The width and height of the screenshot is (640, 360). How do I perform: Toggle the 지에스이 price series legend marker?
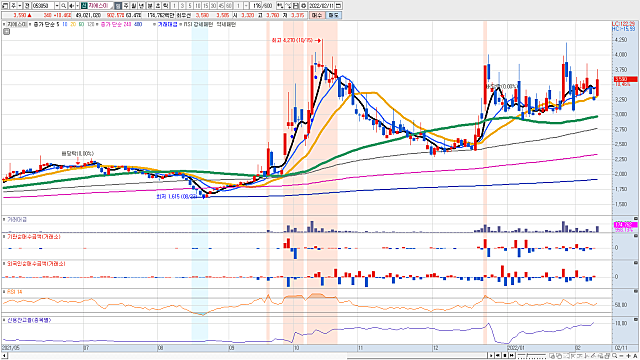point(4,24)
